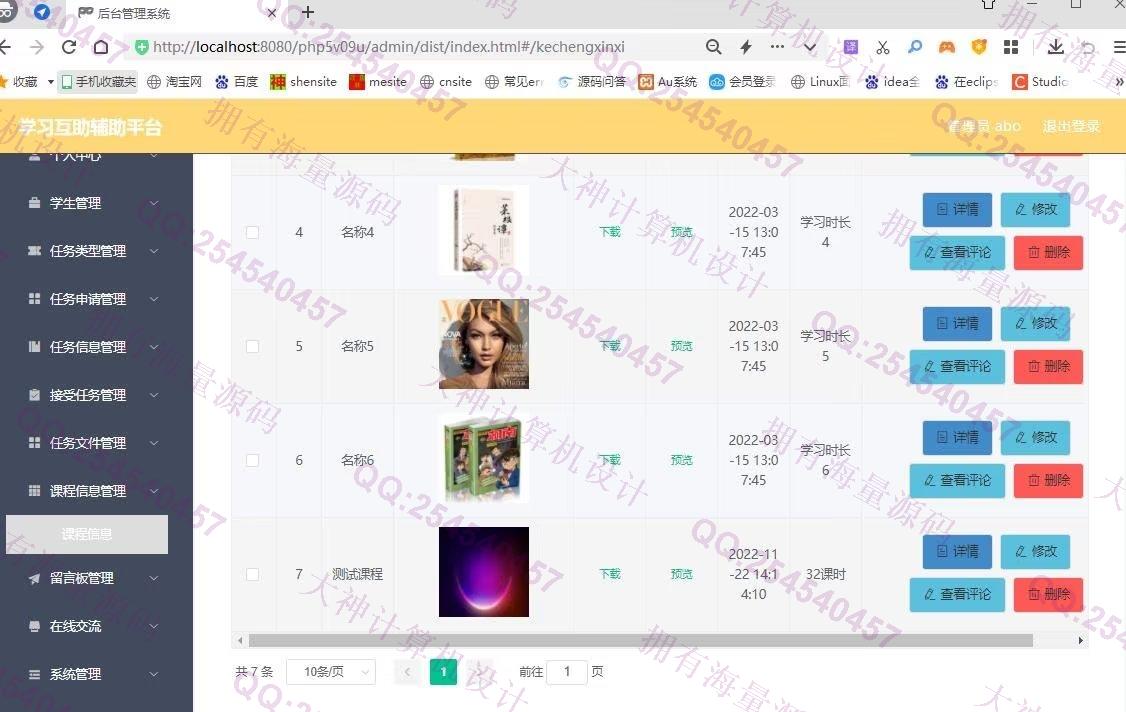Open the browser downloads icon

[1056, 47]
